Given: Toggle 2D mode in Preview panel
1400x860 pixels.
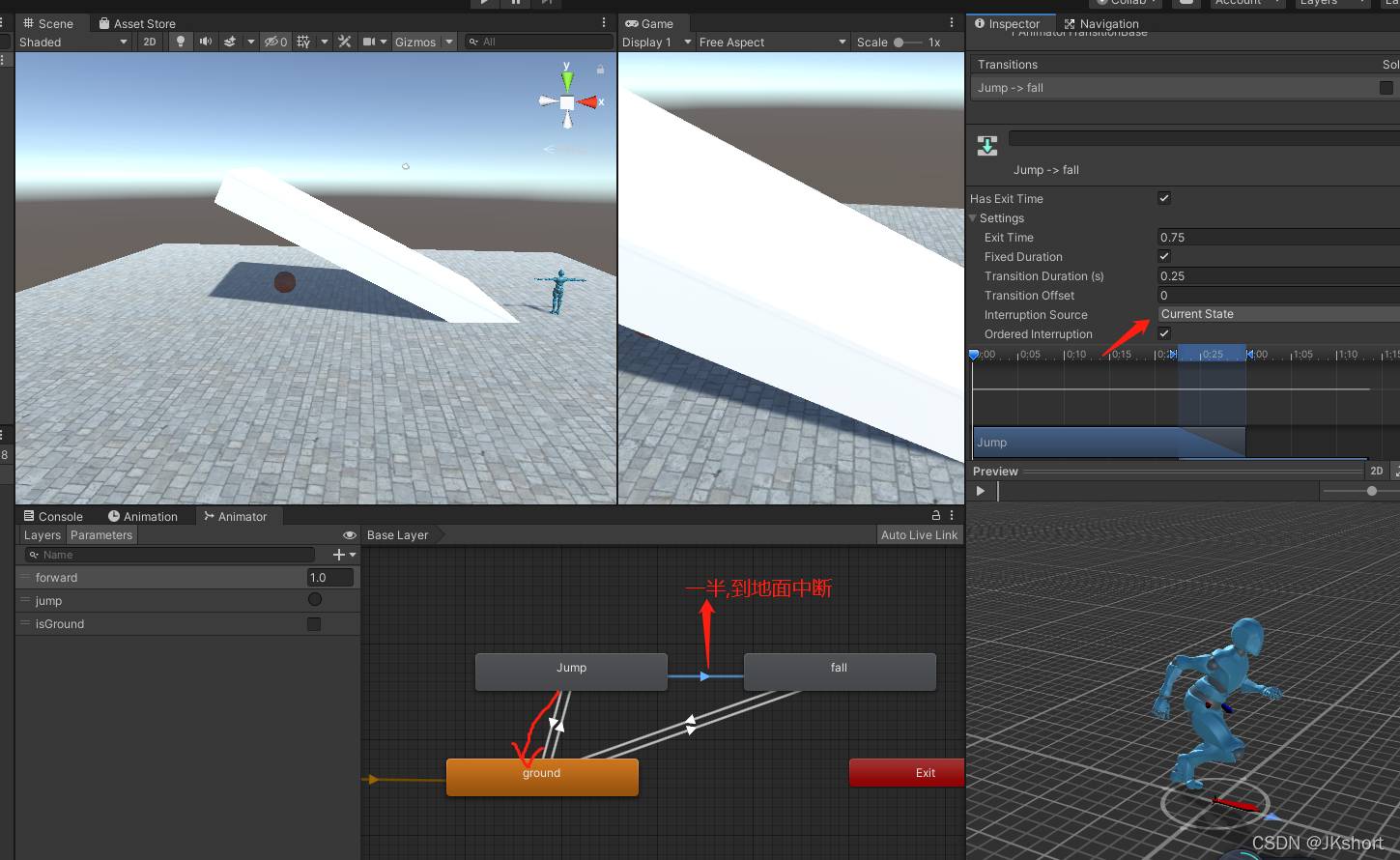Looking at the screenshot, I should pyautogui.click(x=1376, y=471).
